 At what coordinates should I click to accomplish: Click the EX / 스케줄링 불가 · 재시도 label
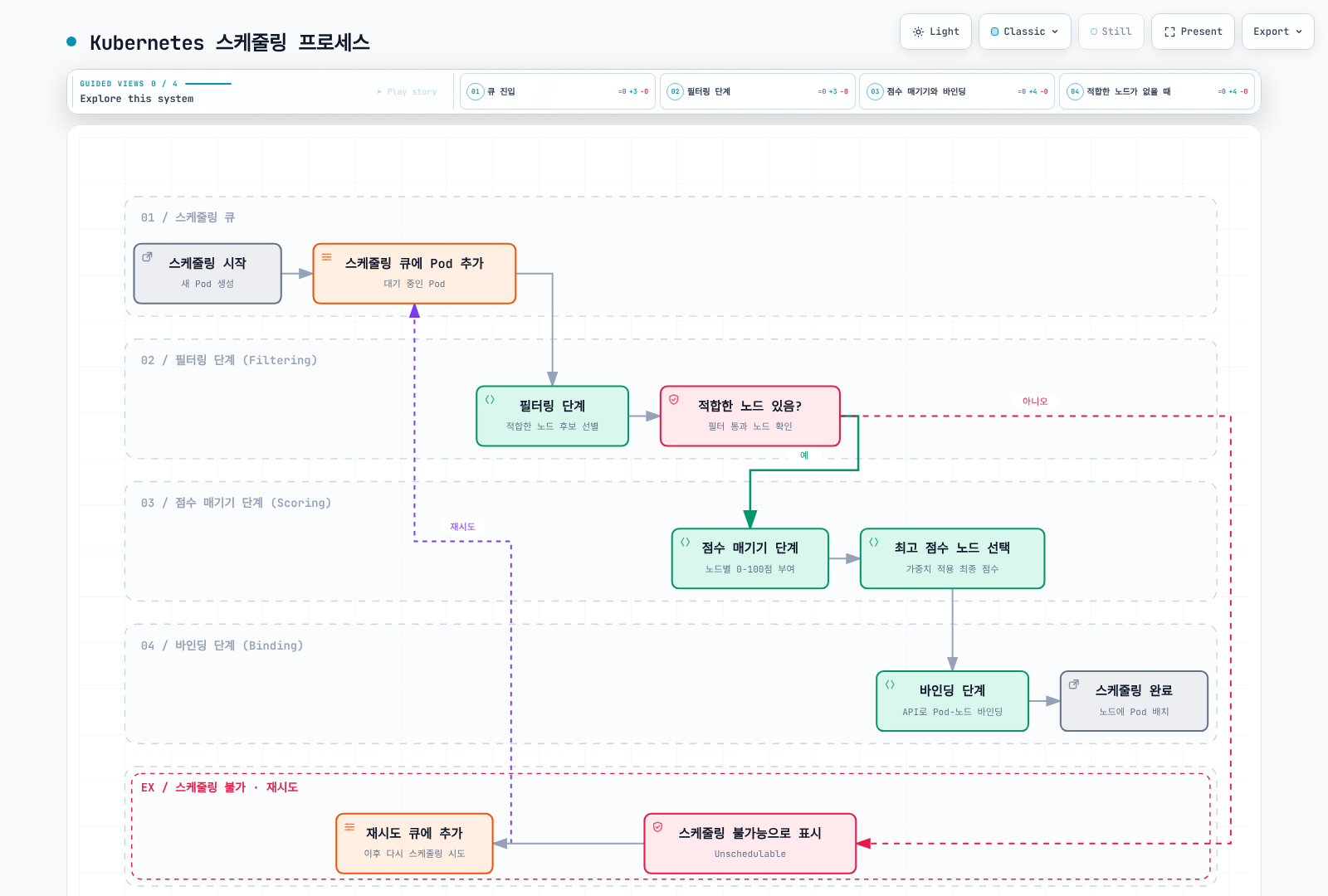[219, 787]
